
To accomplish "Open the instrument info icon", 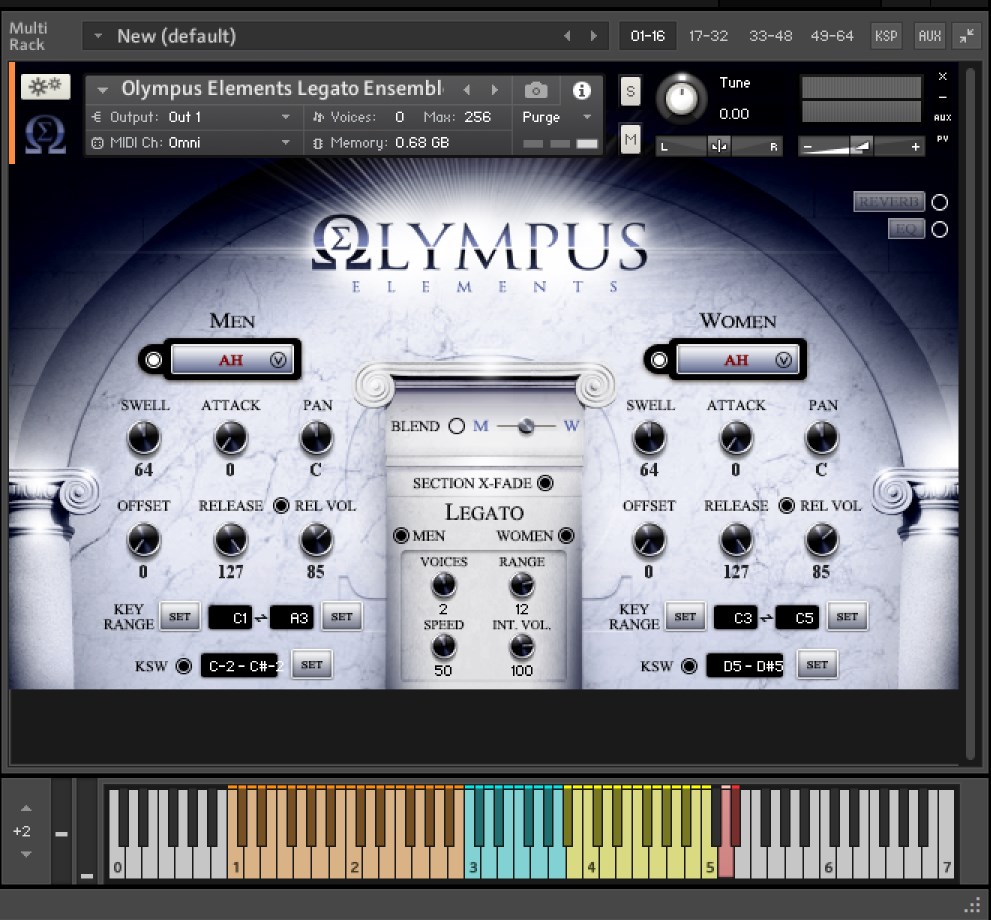I will pos(581,90).
